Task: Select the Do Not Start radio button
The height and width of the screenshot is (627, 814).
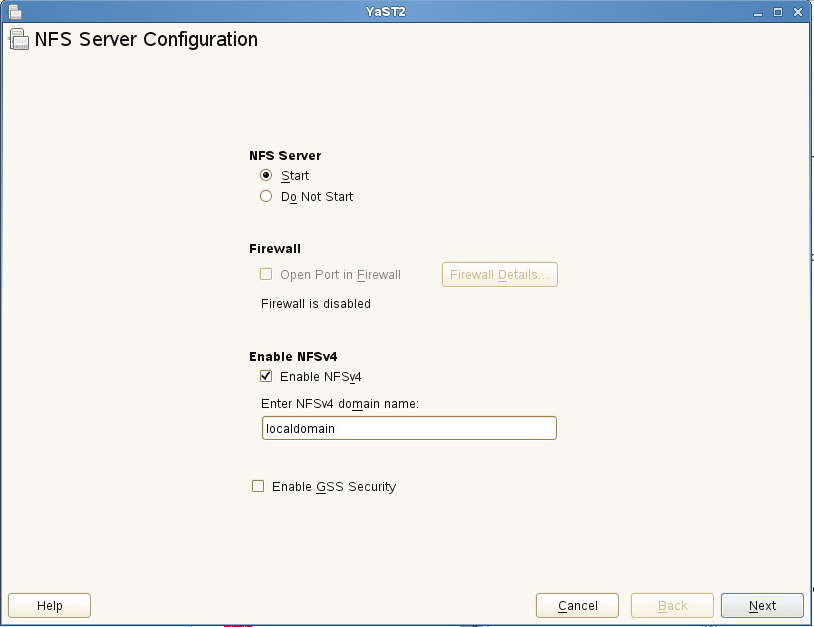Action: pos(266,196)
